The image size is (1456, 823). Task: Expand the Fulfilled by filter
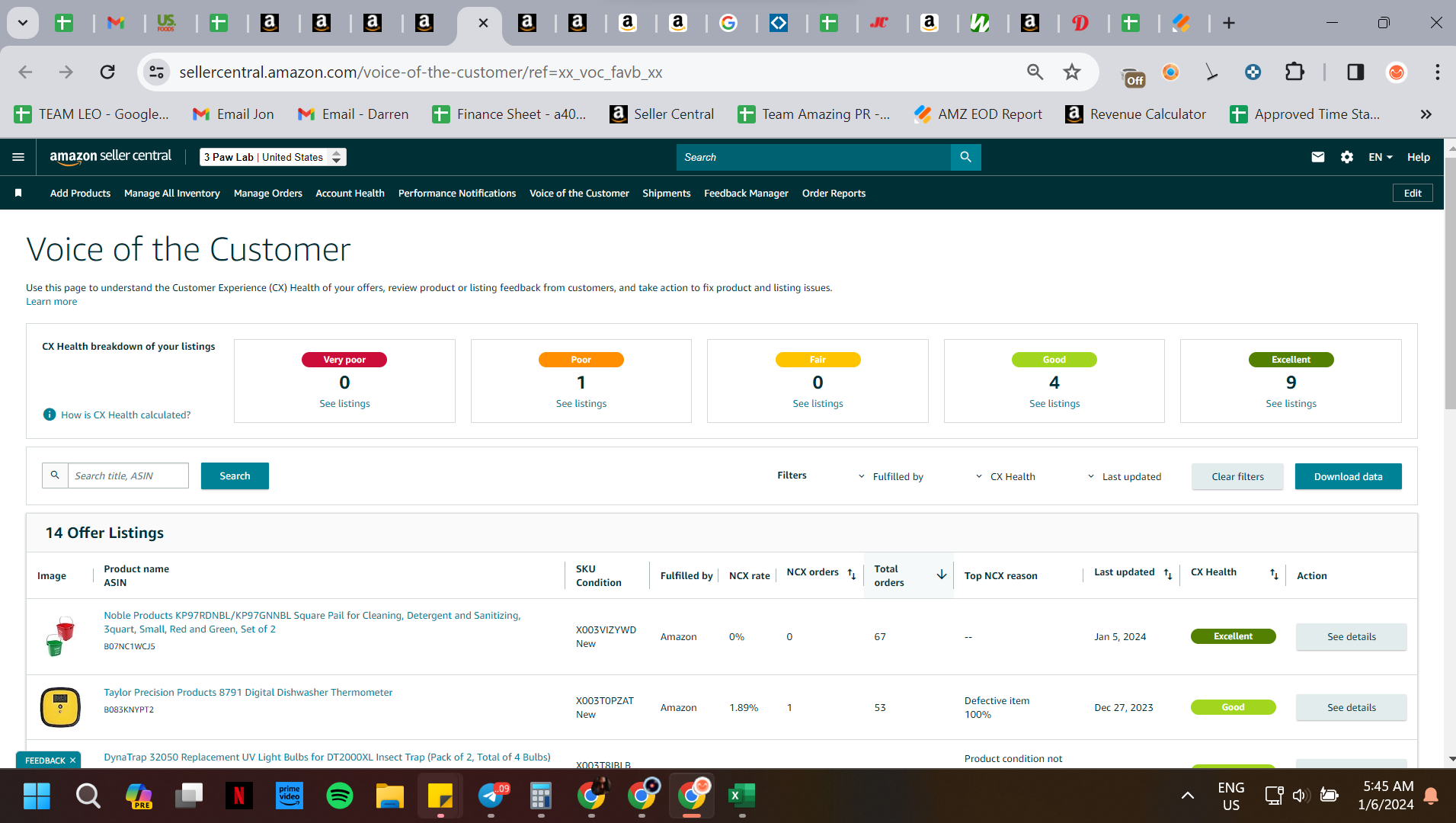point(891,476)
